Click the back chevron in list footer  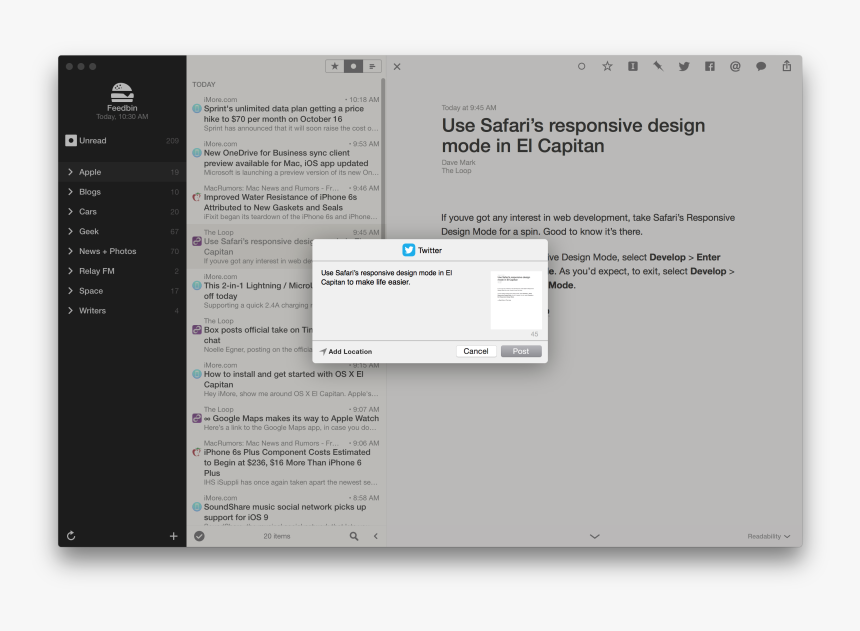[x=376, y=536]
